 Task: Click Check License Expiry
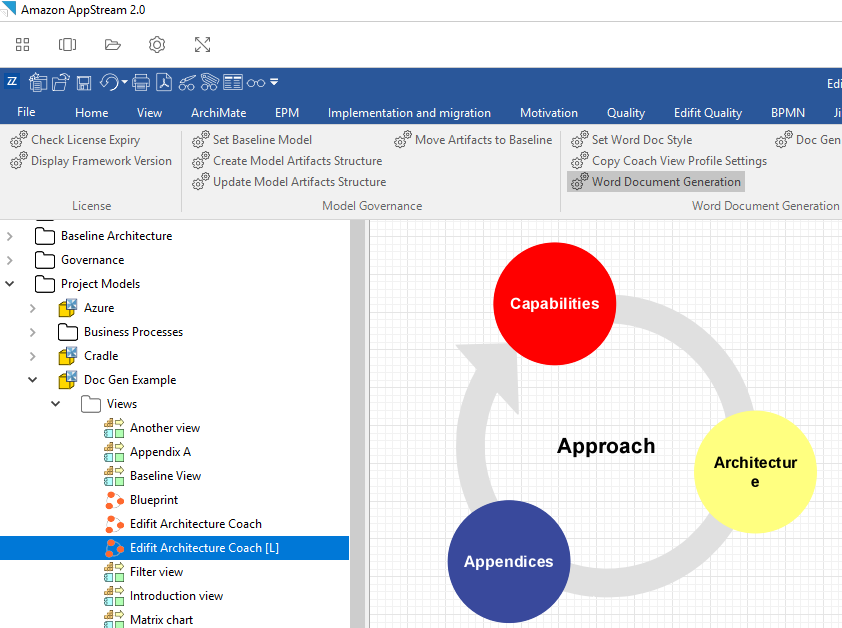pyautogui.click(x=85, y=140)
